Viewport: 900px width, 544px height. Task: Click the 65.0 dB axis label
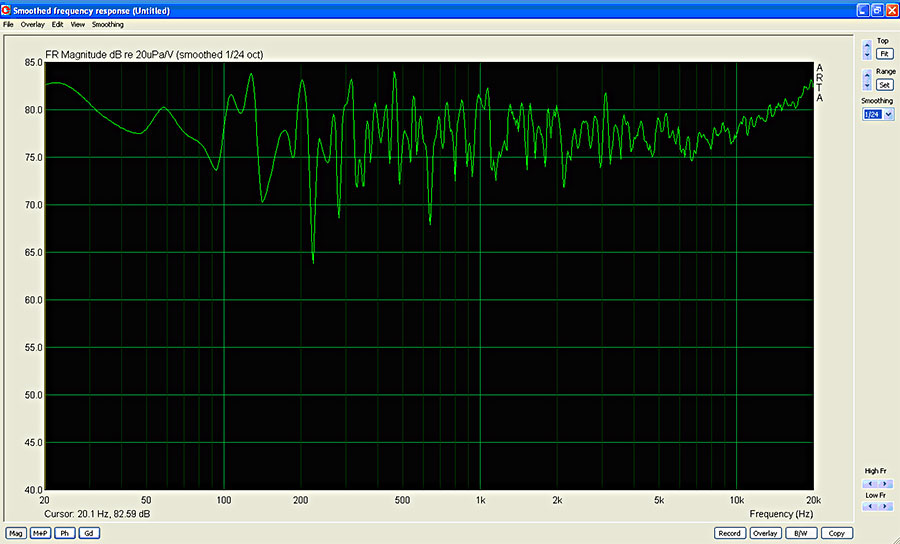[x=33, y=252]
